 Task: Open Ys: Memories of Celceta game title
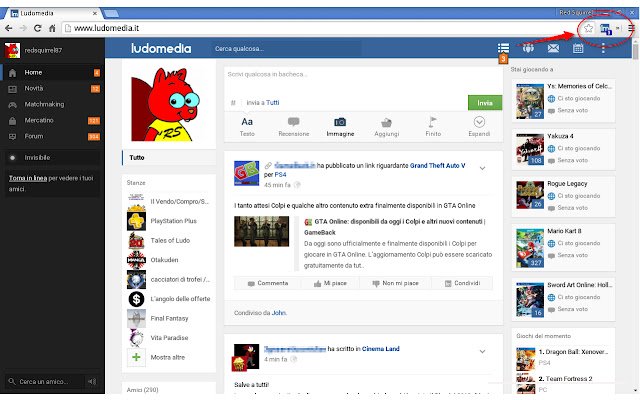[579, 86]
